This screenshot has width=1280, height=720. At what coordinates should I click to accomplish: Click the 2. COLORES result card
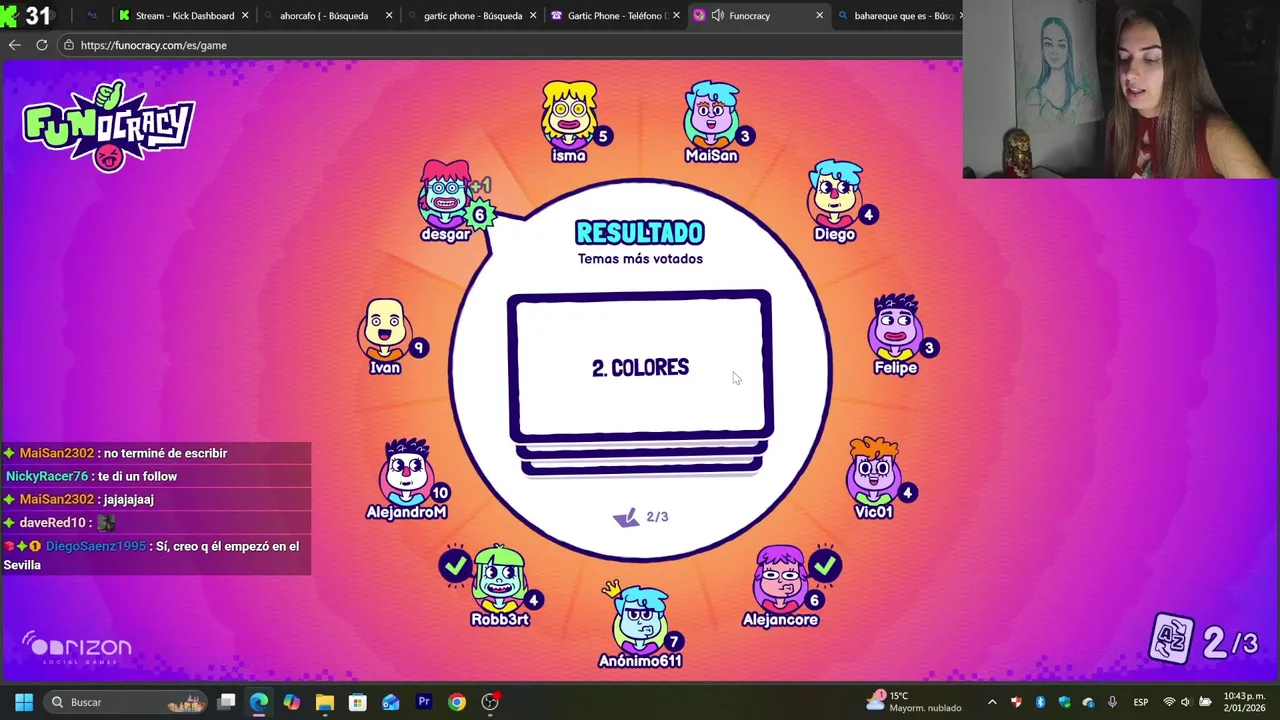tap(640, 367)
